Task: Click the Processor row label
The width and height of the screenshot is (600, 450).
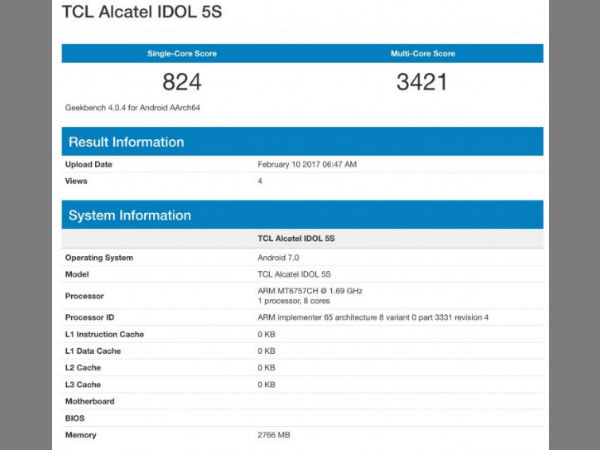Action: 85,296
